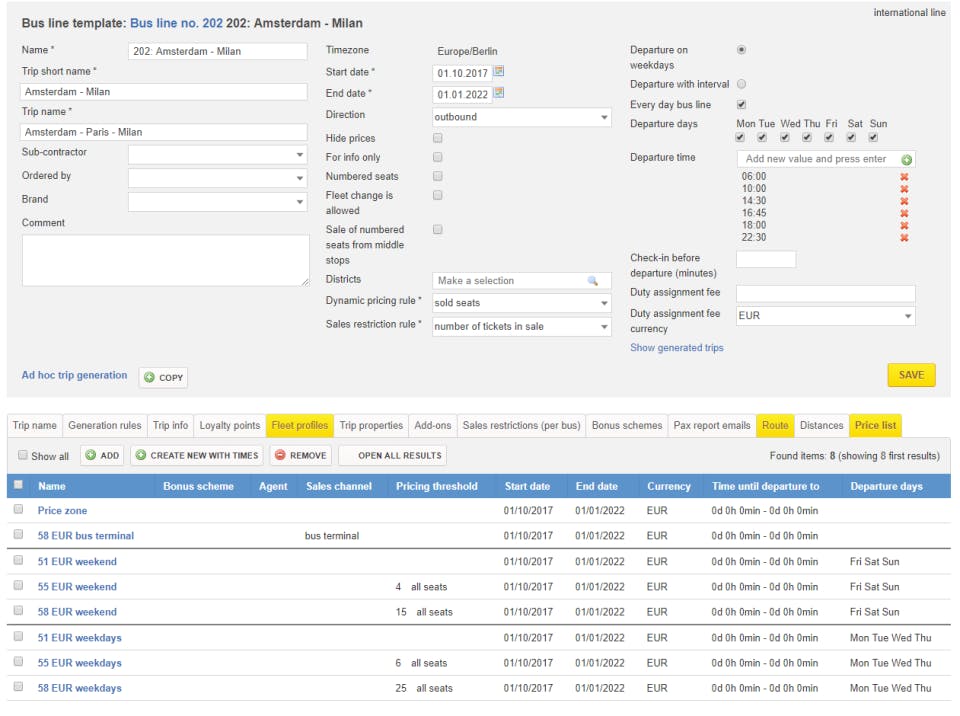Remove the 22:30 departure time
This screenshot has height=716, width=960.
(904, 238)
